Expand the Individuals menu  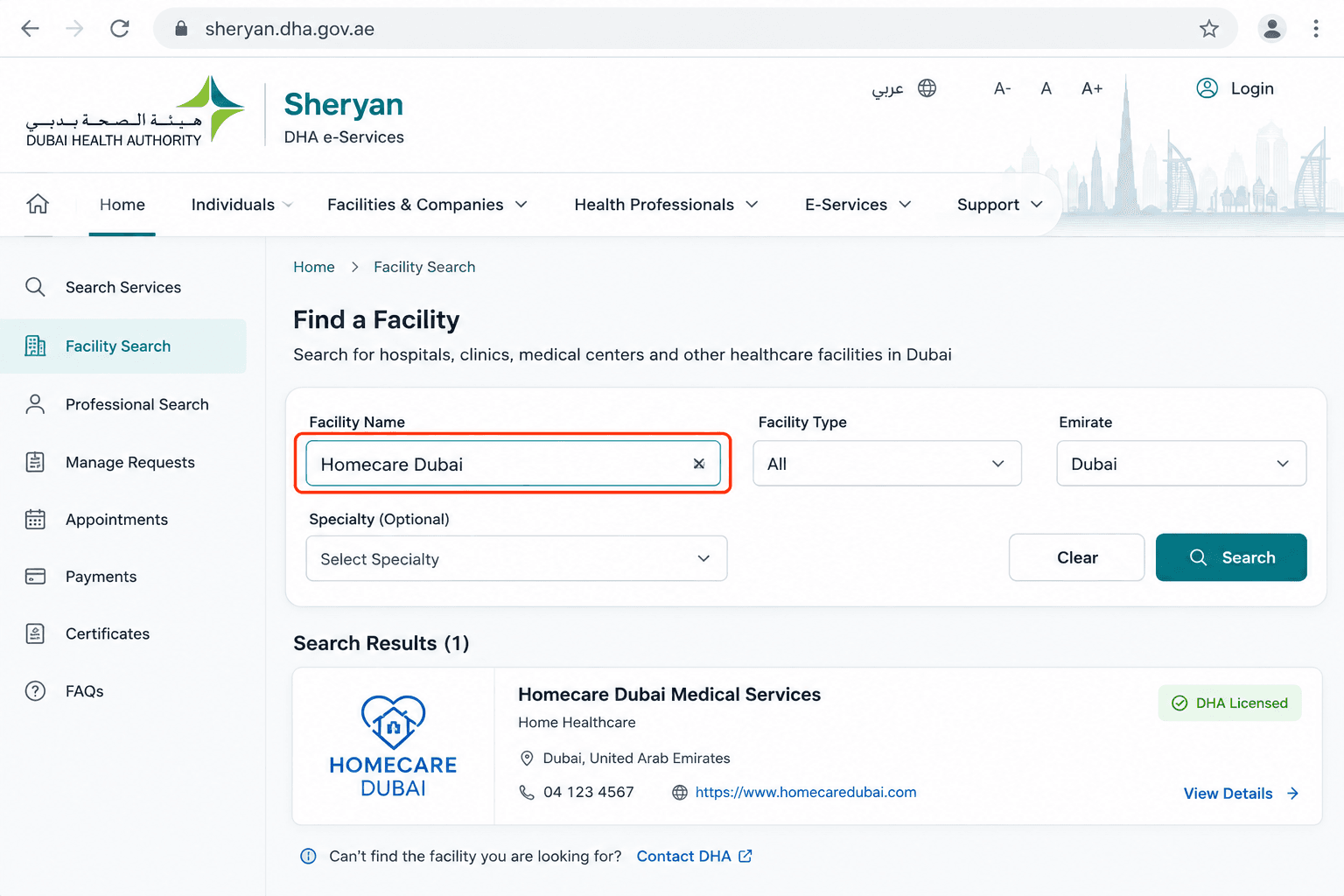[241, 205]
